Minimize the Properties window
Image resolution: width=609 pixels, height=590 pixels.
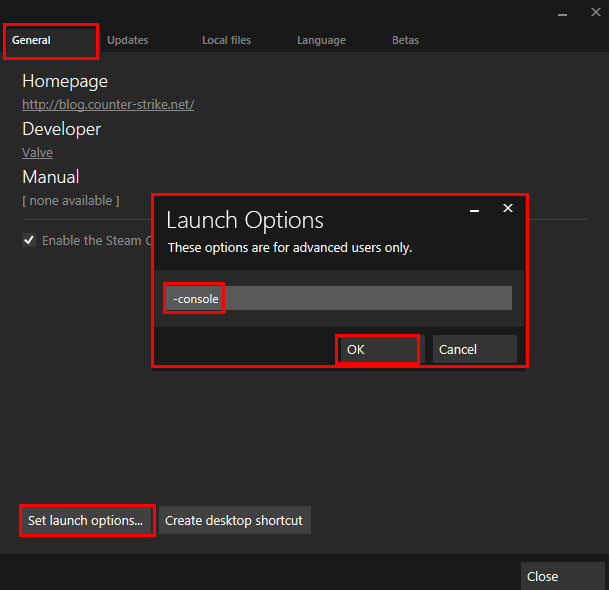point(562,14)
